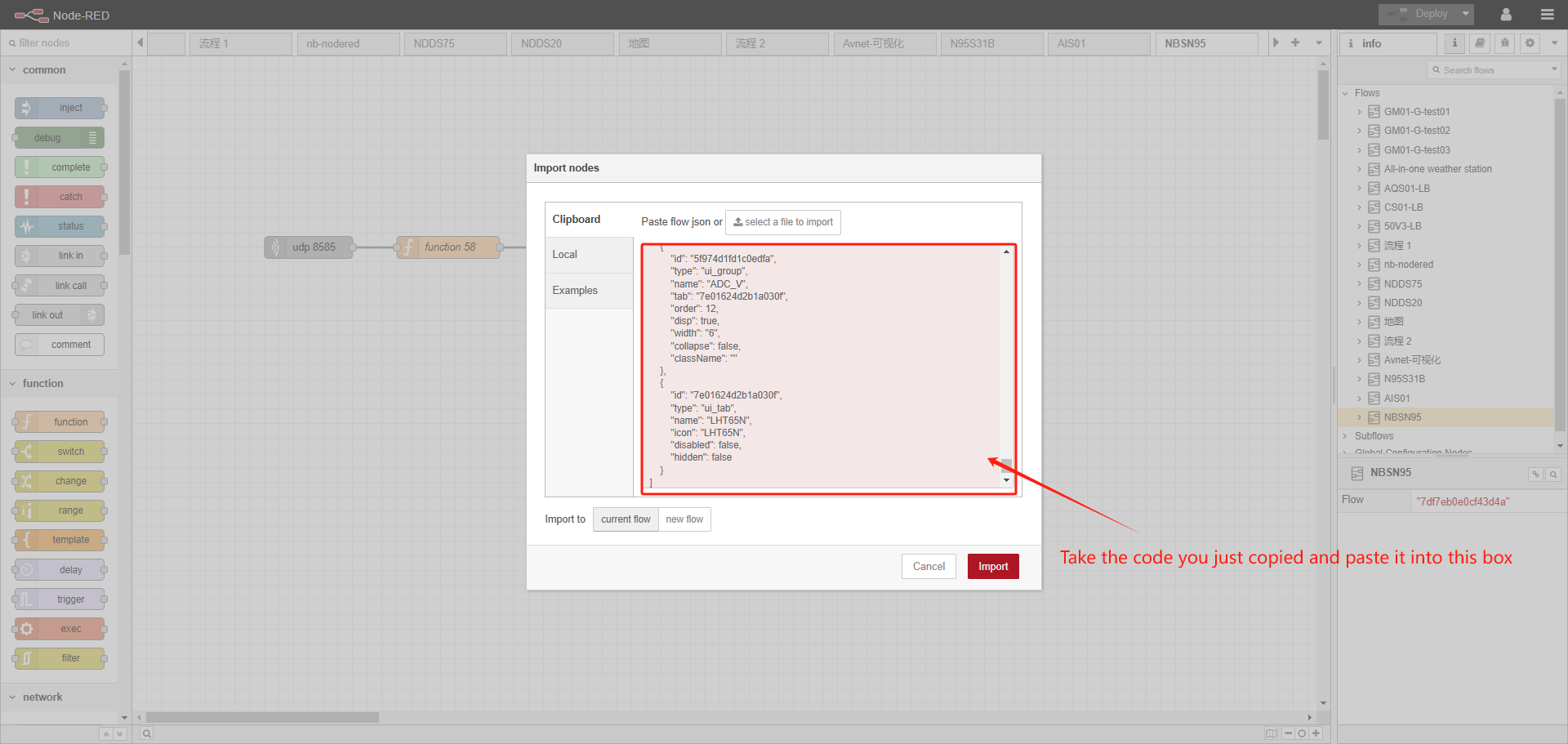This screenshot has height=744, width=1568.
Task: Click the workspace vertical scrollbar thumb
Action: [1323, 105]
